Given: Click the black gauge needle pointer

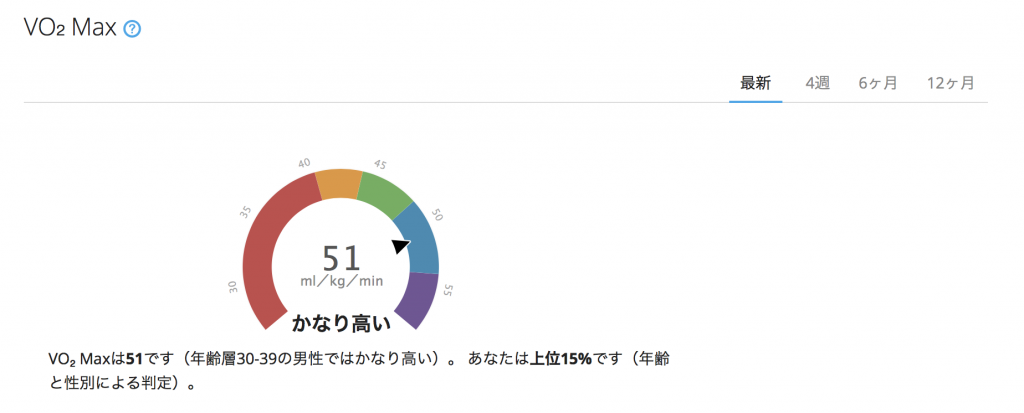Looking at the screenshot, I should (x=400, y=246).
